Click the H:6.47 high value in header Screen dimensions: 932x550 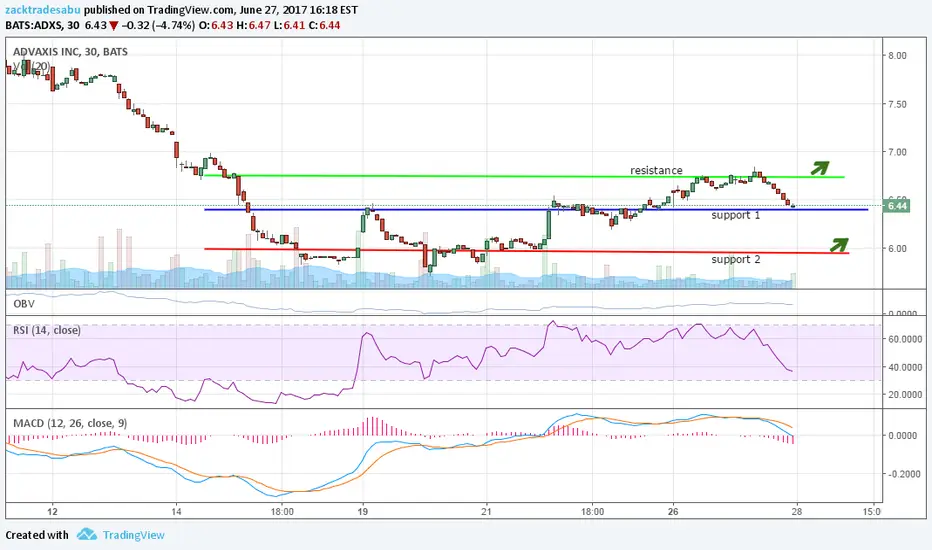point(254,26)
